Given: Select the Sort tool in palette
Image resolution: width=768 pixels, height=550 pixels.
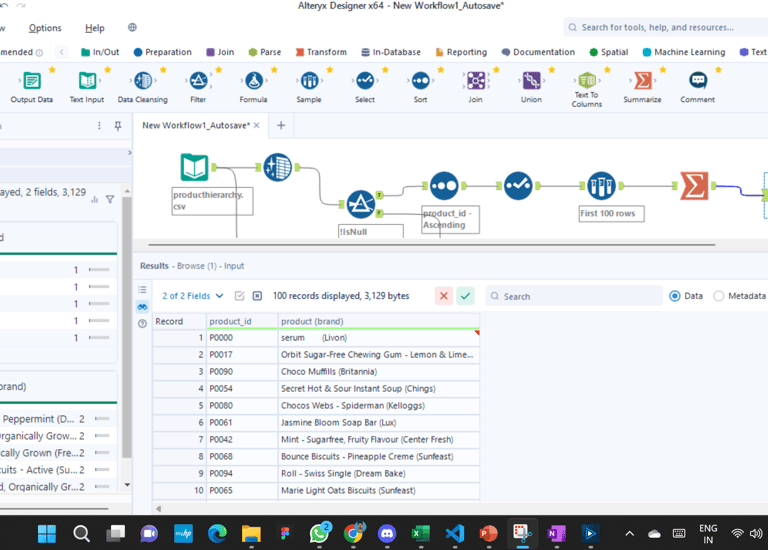Looking at the screenshot, I should (420, 87).
